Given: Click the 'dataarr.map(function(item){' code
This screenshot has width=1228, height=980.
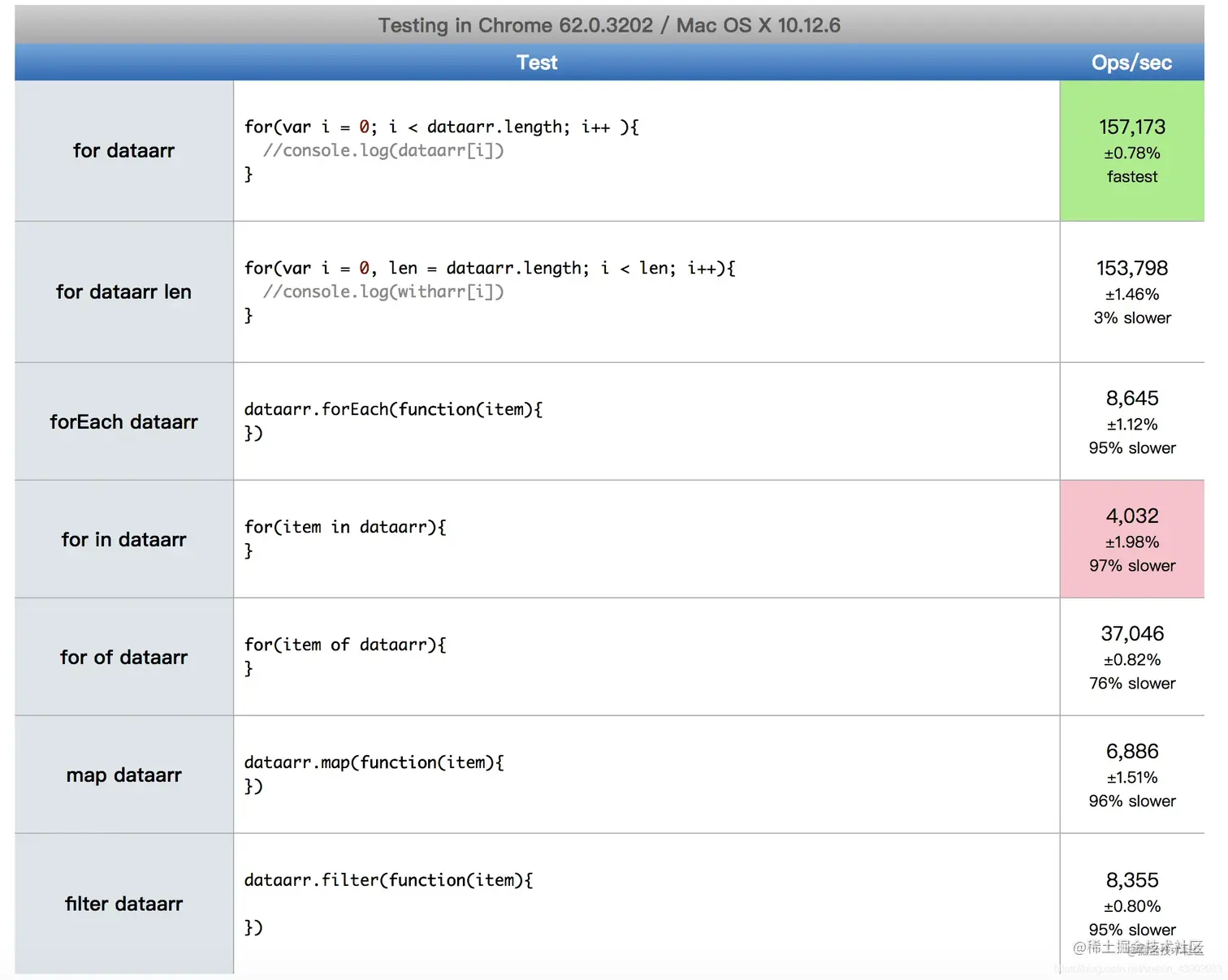Looking at the screenshot, I should point(374,762).
